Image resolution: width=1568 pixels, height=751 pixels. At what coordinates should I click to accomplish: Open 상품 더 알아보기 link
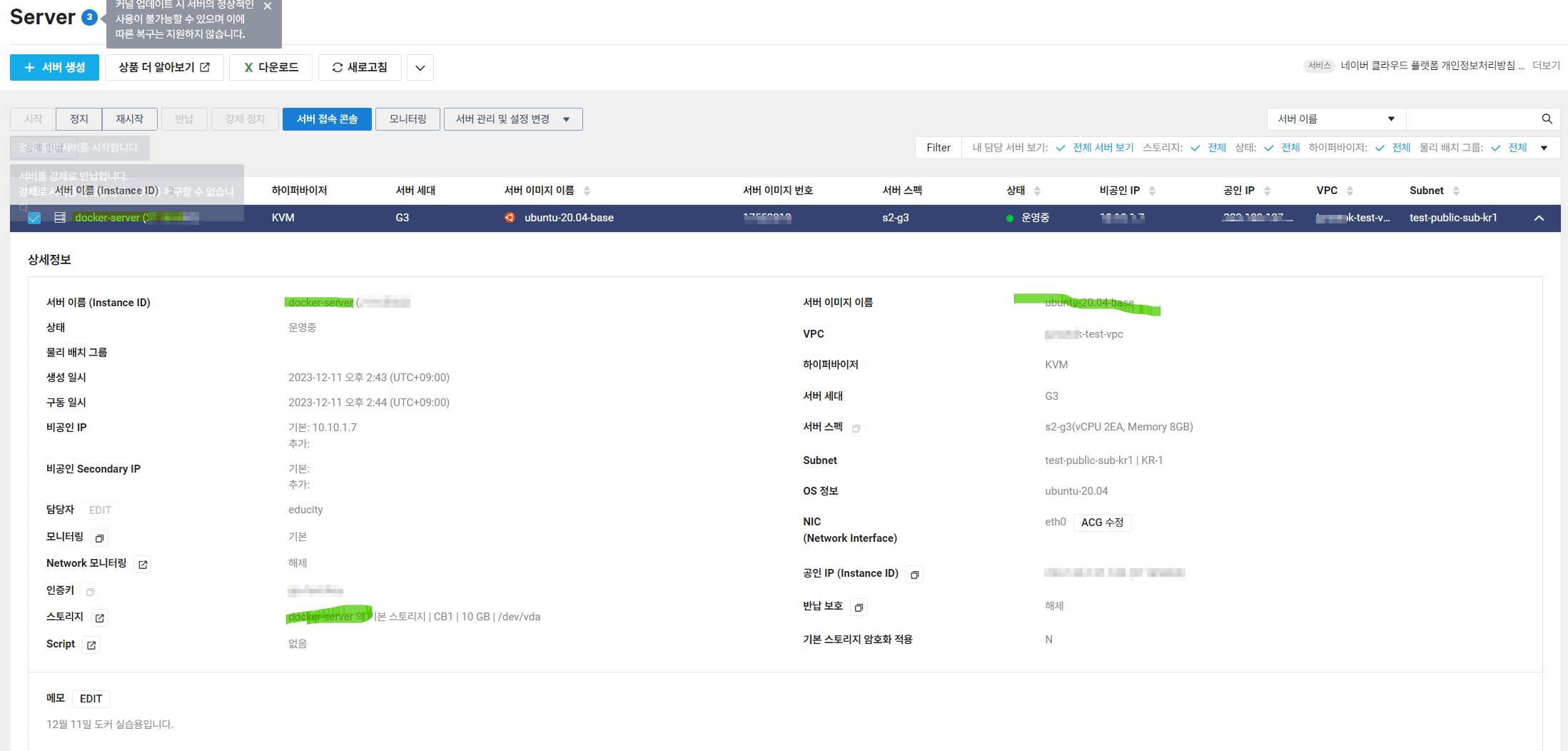coord(164,67)
